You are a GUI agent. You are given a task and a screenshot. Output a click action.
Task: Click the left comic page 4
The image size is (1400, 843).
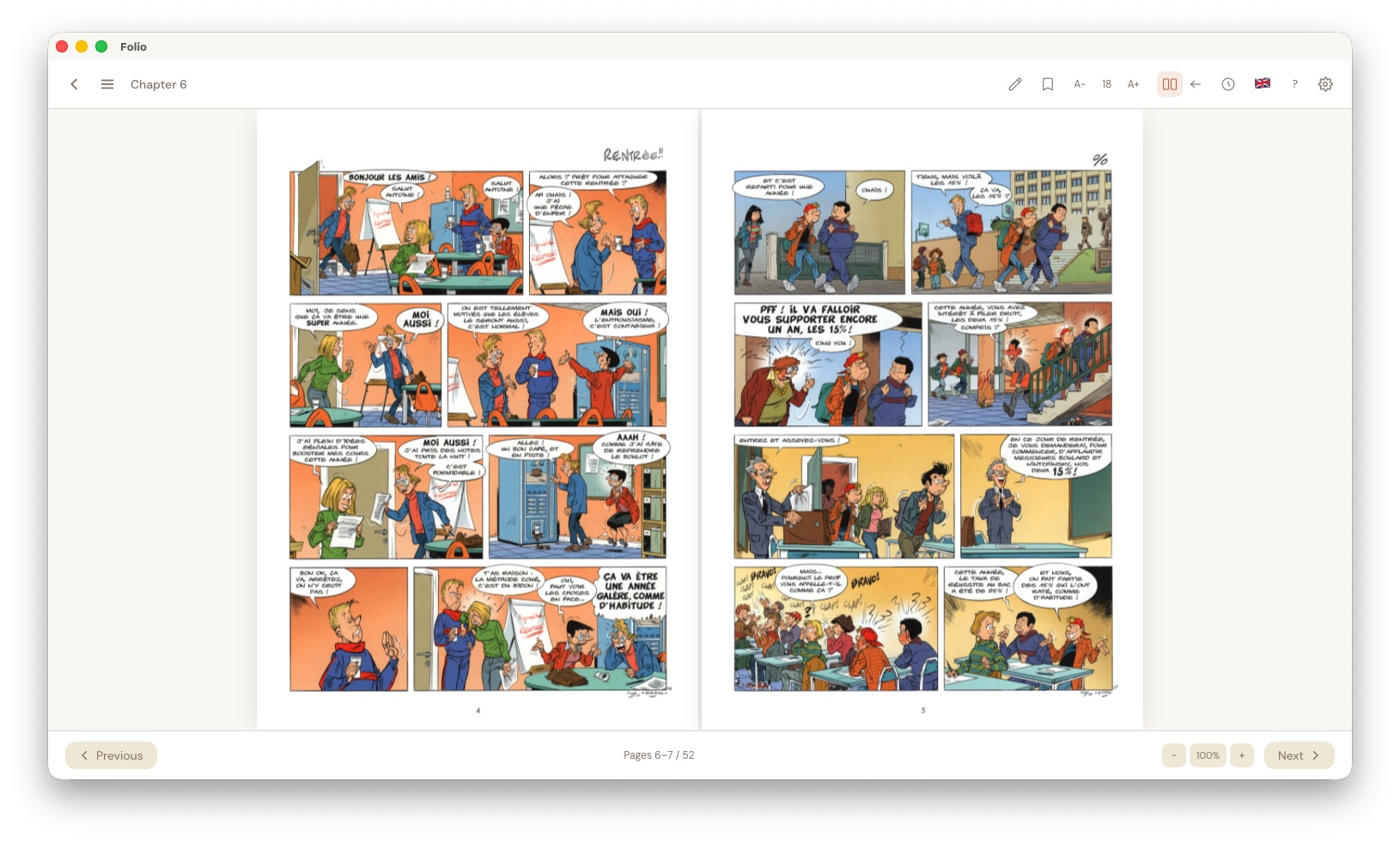tap(478, 419)
